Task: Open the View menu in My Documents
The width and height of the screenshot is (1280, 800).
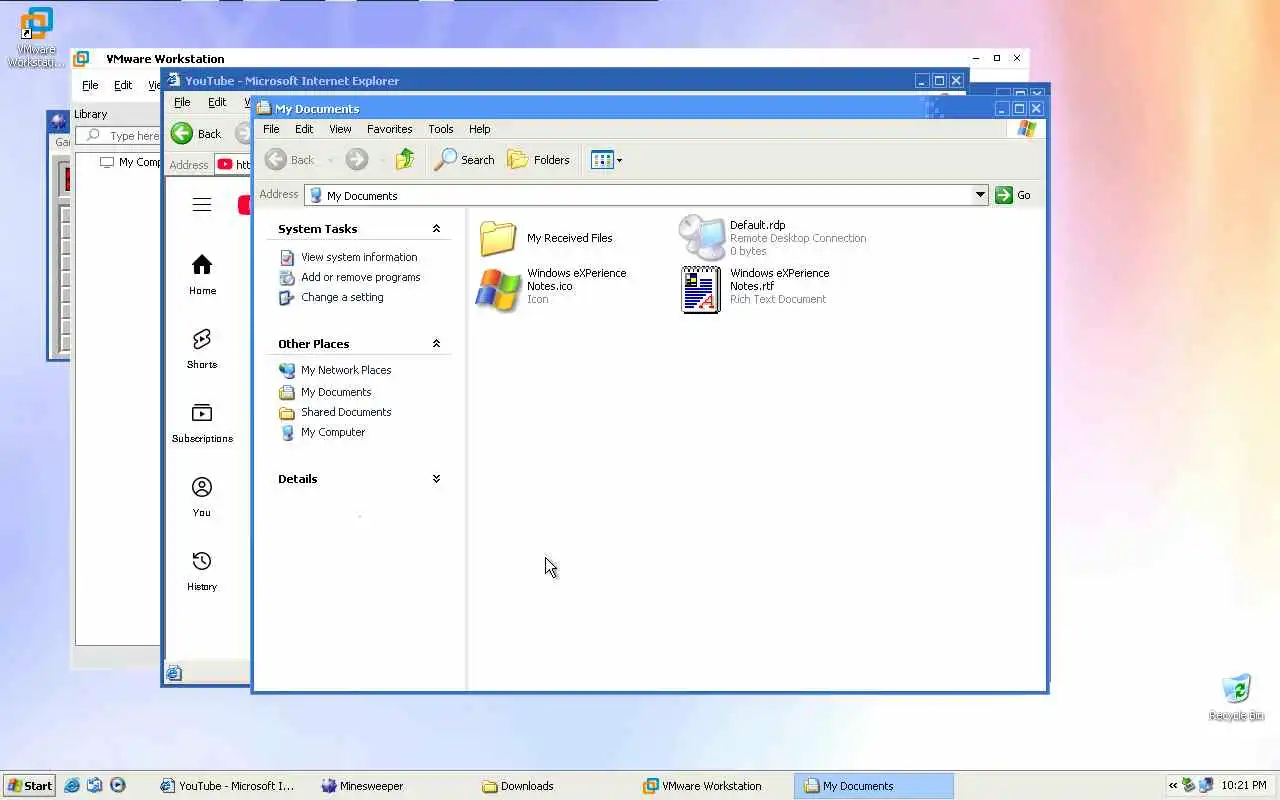Action: pos(340,129)
